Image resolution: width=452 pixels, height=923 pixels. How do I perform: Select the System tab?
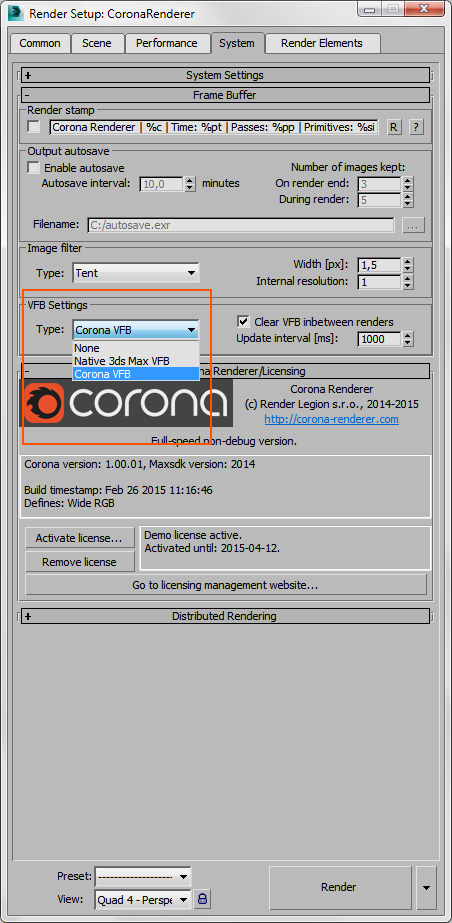pos(237,44)
